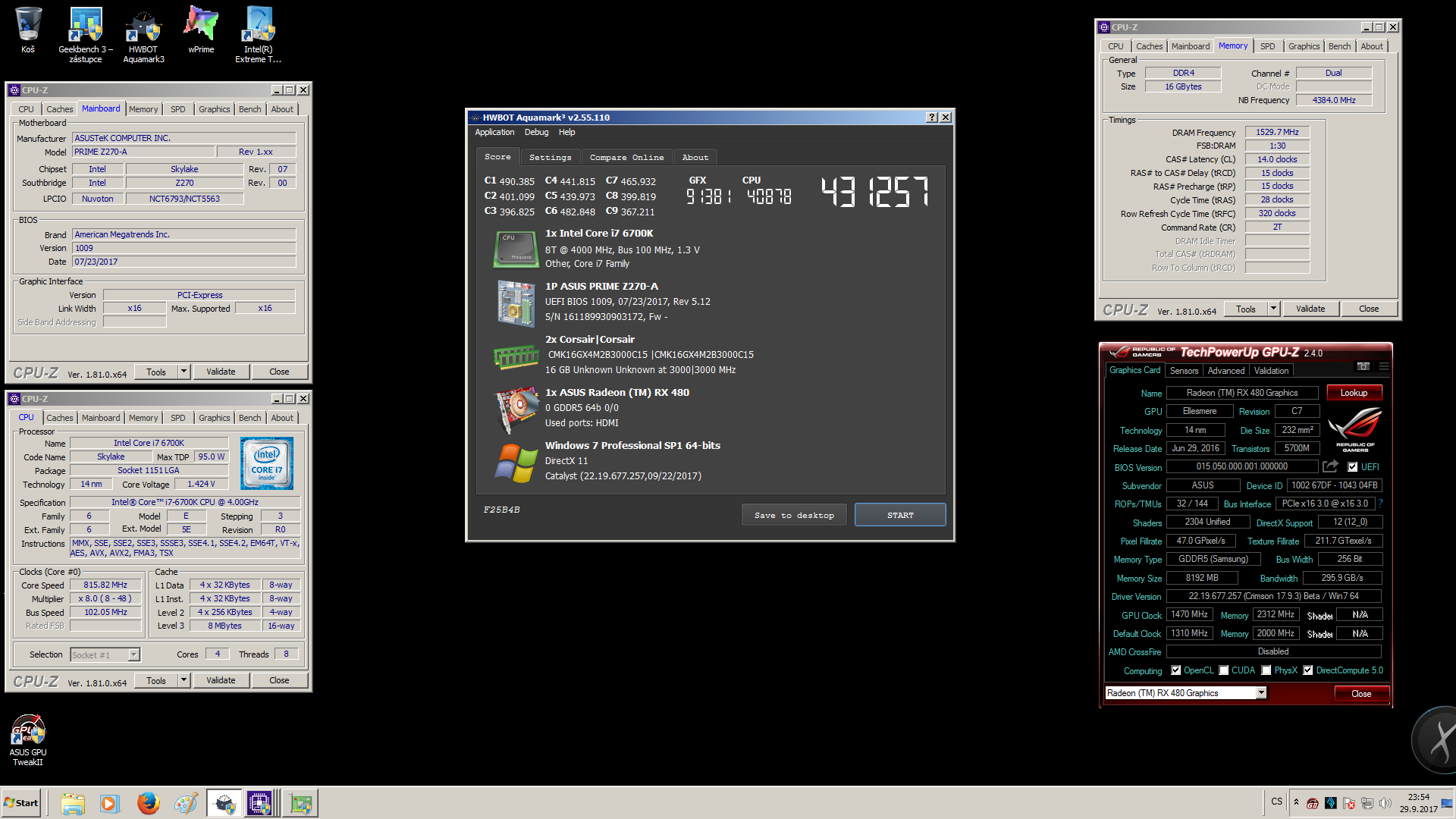Screen dimensions: 1456x819
Task: Open Caches tab in Mainboard CPU-Z window
Action: click(x=59, y=109)
